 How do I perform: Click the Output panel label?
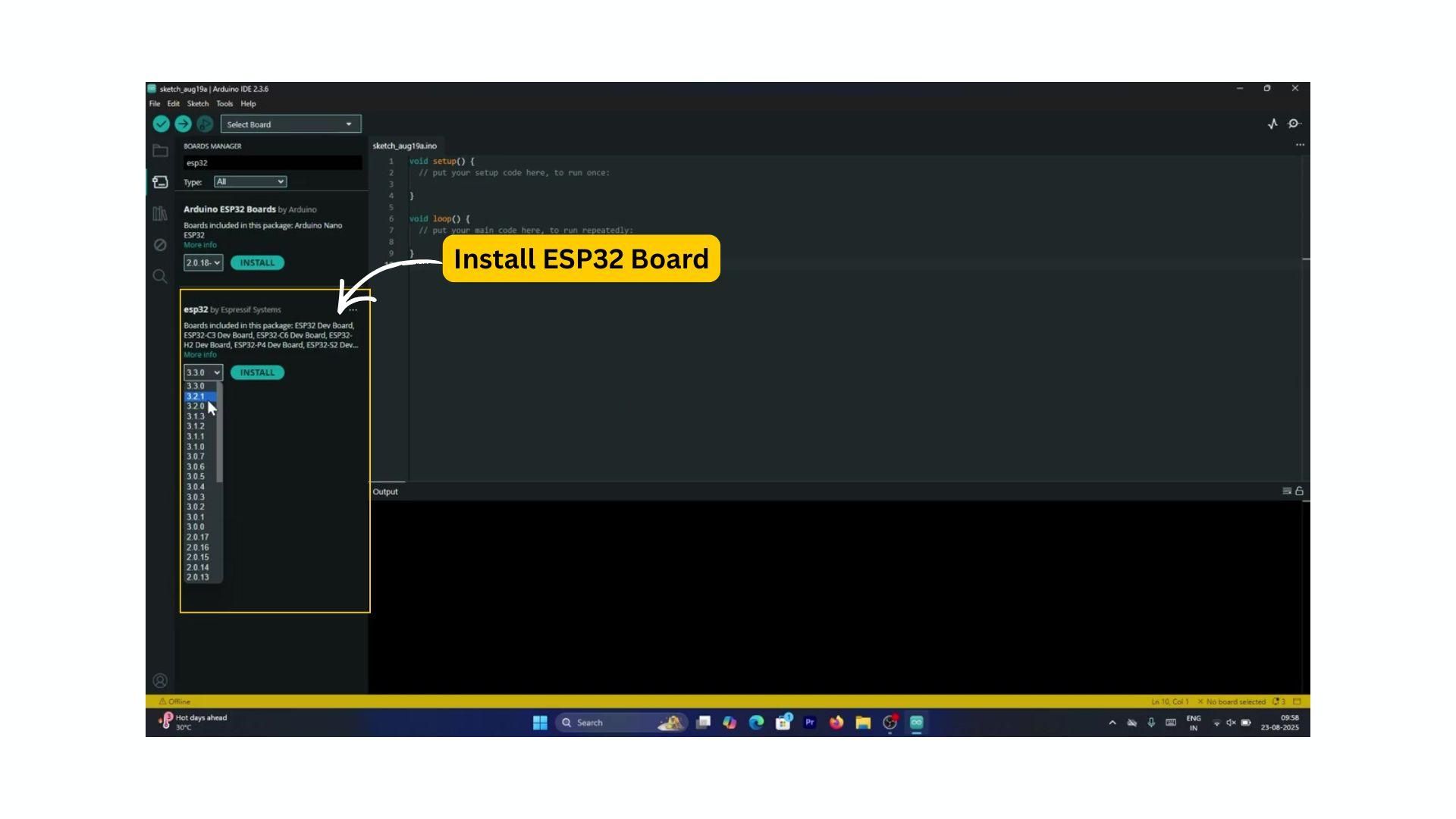click(385, 491)
